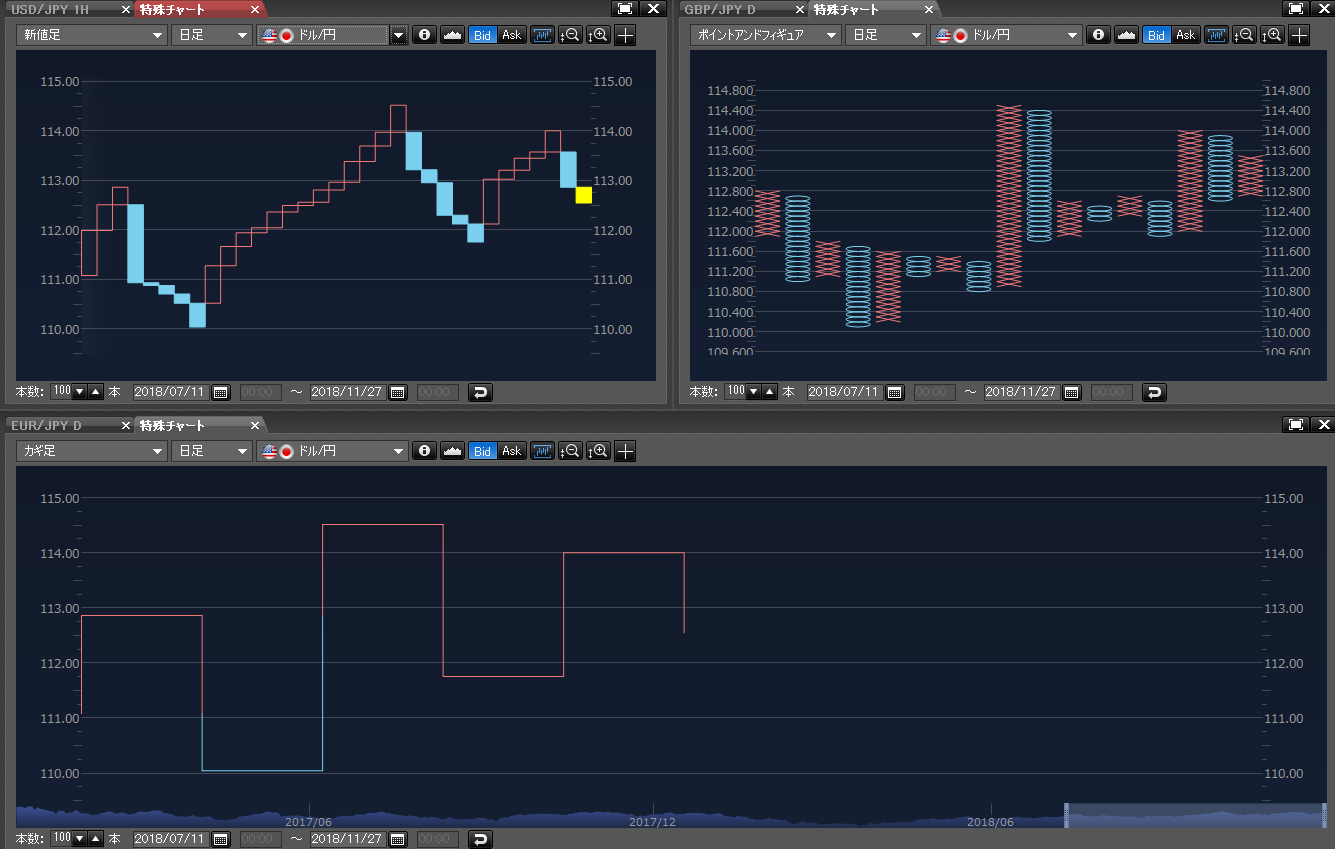Open ドル/円 currency dropdown in カギ足 panel

pyautogui.click(x=332, y=451)
